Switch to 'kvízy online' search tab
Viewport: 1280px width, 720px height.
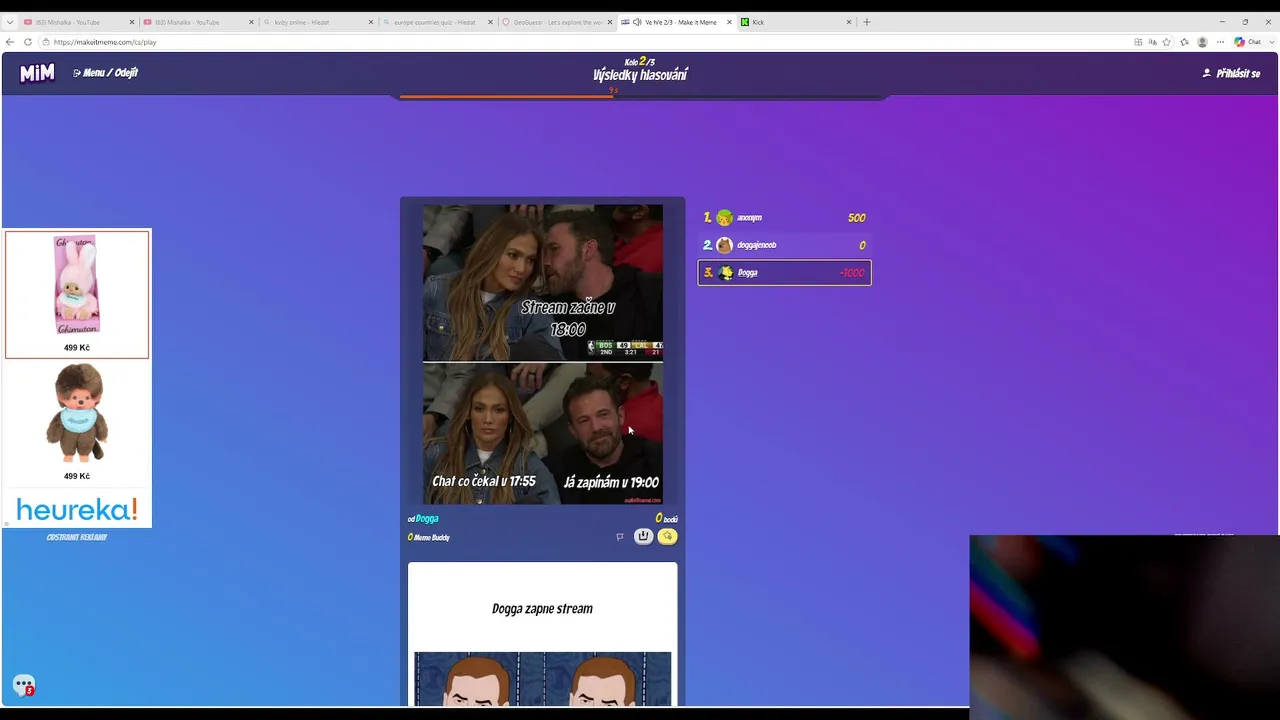coord(318,22)
